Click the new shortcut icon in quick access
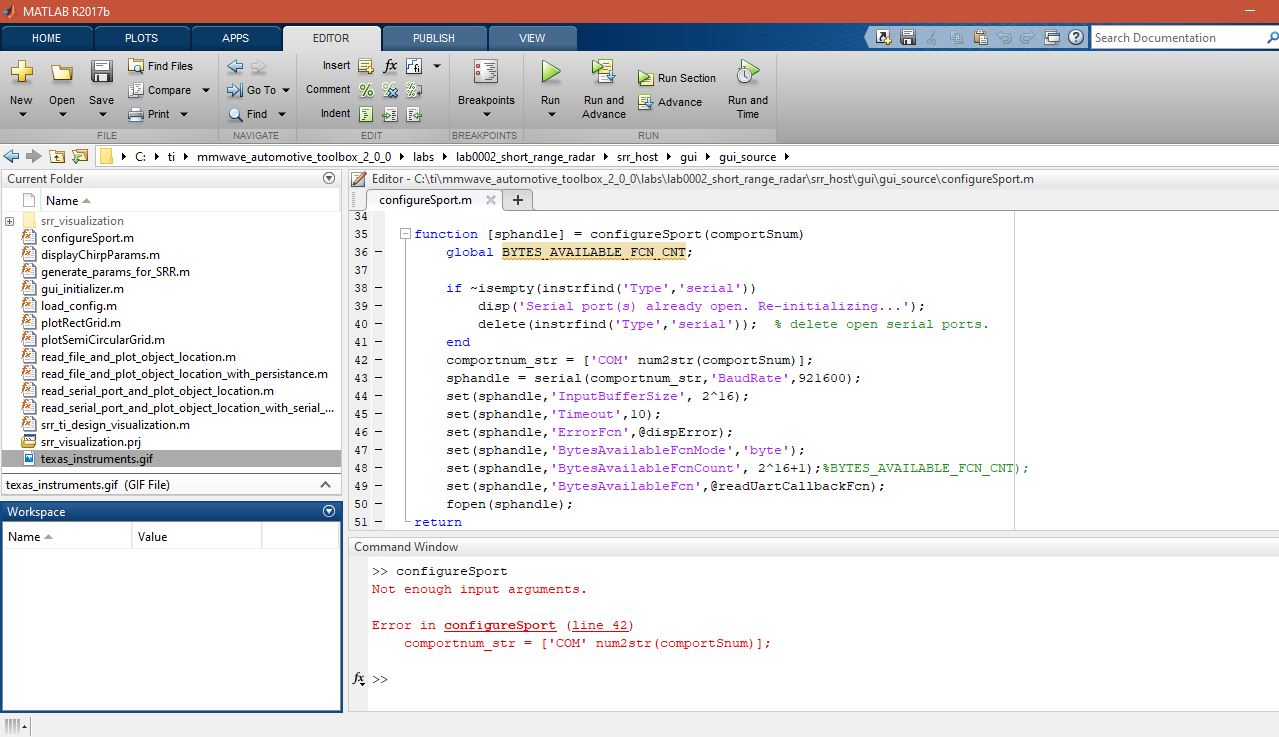 point(883,38)
